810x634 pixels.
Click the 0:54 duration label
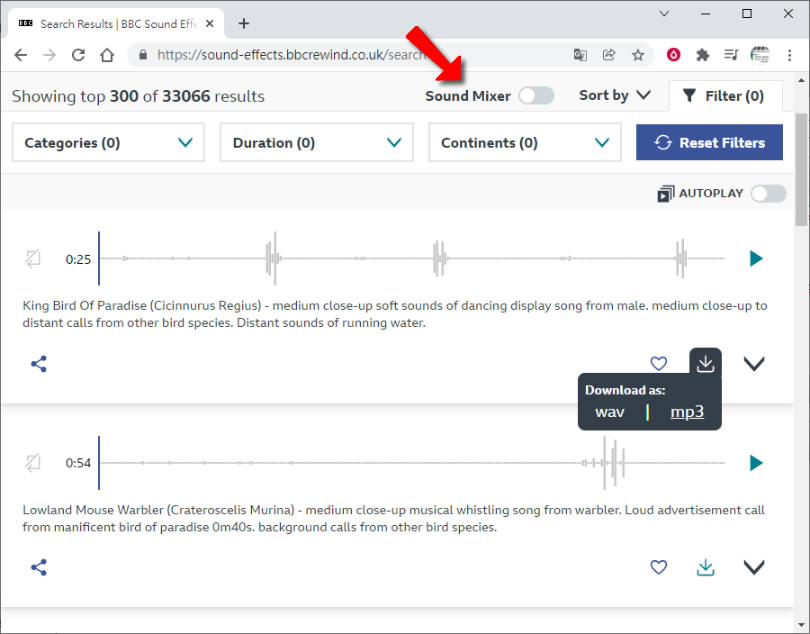click(x=78, y=463)
